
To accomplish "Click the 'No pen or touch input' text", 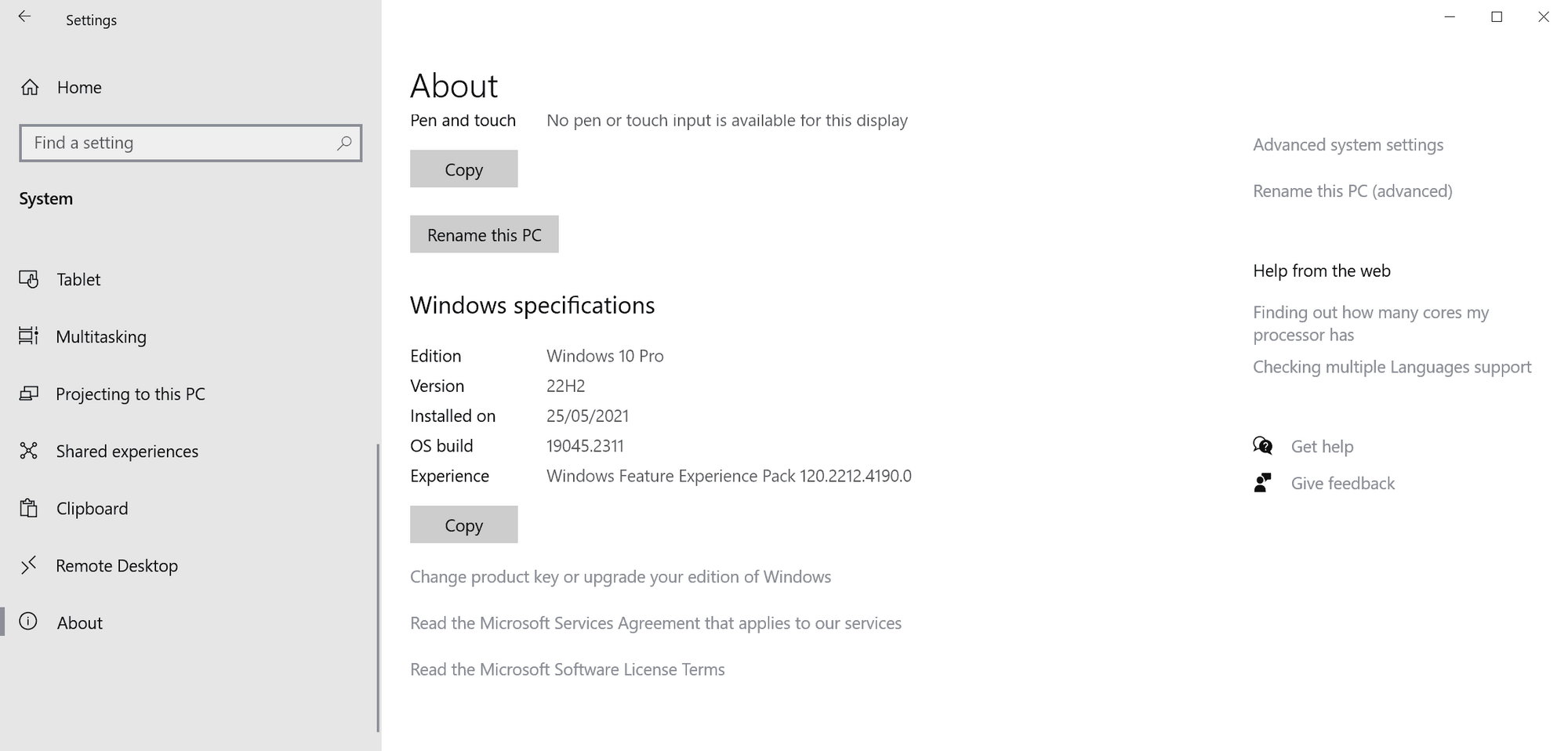I will point(727,121).
